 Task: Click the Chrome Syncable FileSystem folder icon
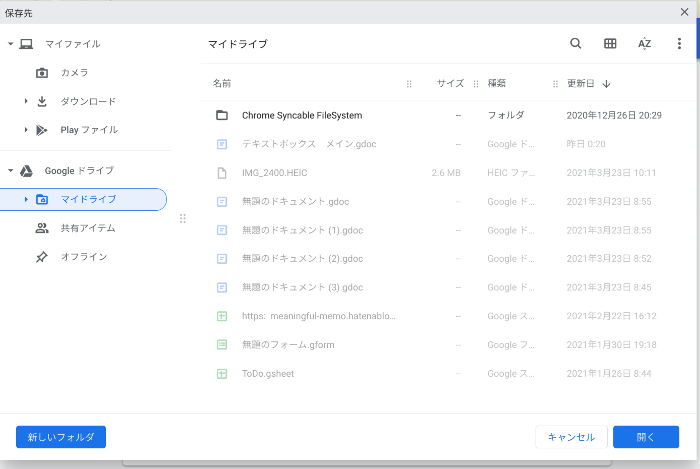[x=222, y=115]
